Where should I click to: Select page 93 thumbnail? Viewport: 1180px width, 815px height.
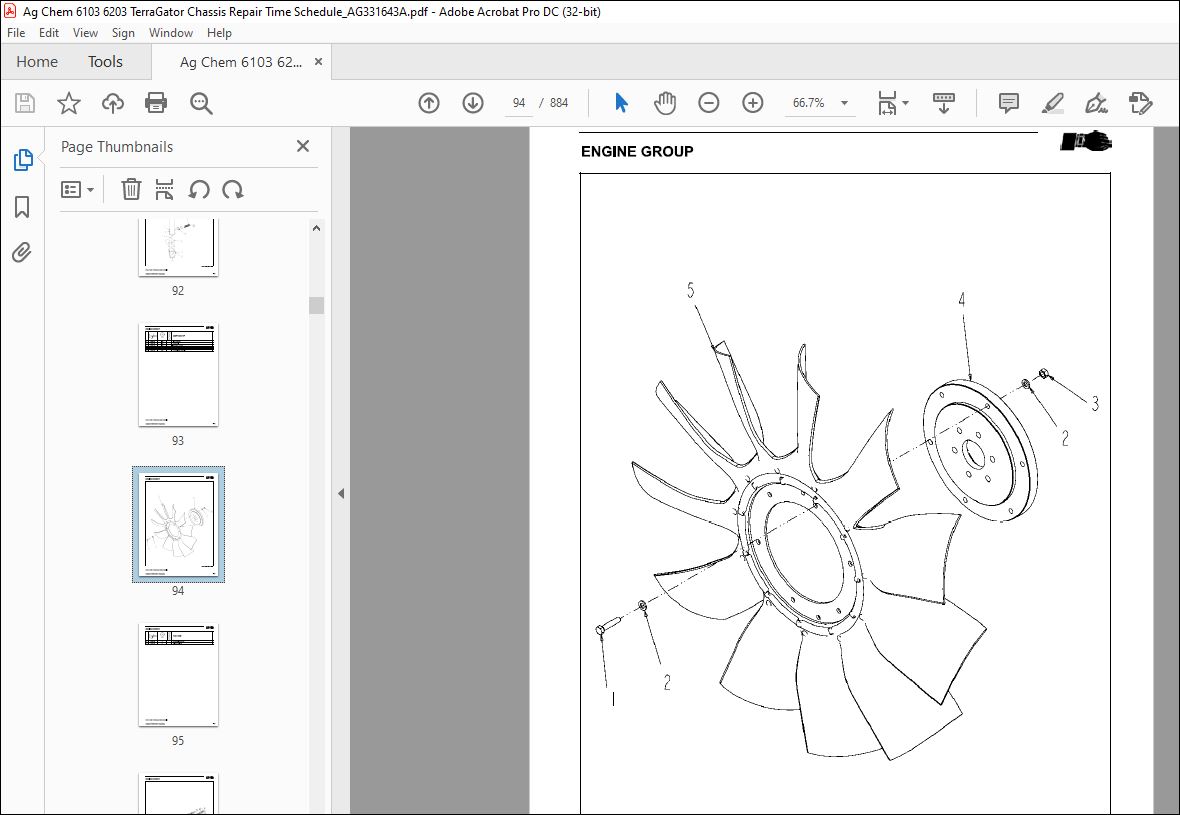click(x=178, y=376)
